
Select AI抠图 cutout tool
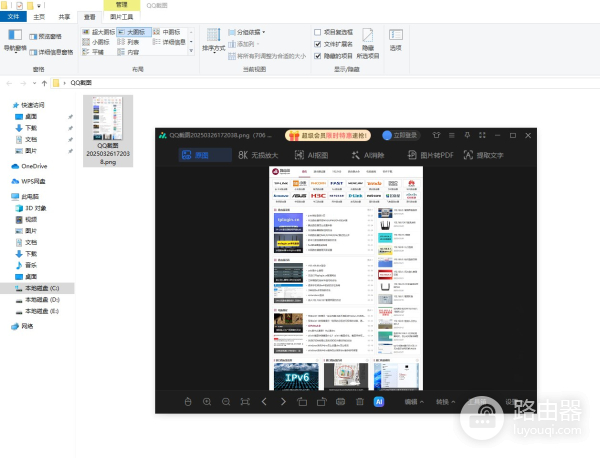(311, 155)
